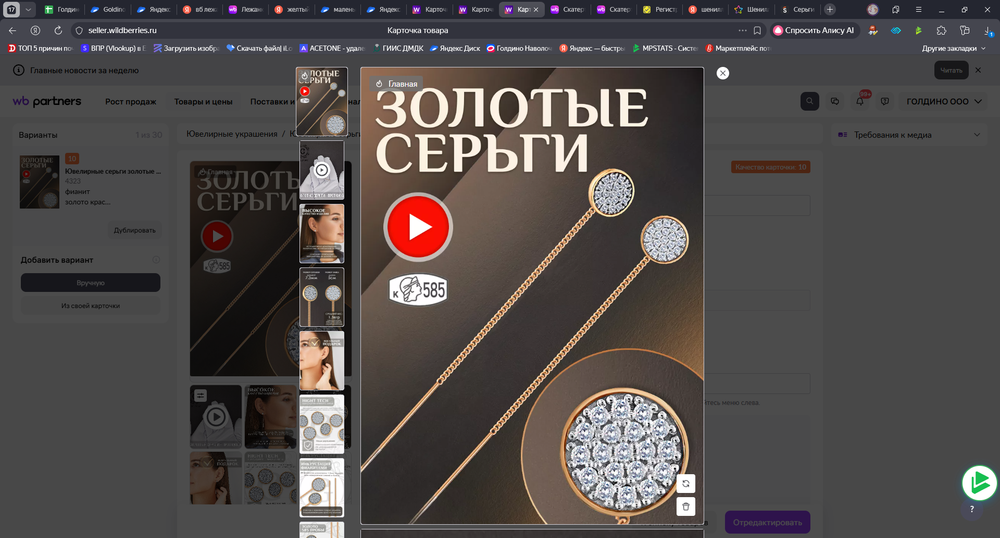Switch to the Регистр tab
The height and width of the screenshot is (538, 1000).
pos(659,10)
